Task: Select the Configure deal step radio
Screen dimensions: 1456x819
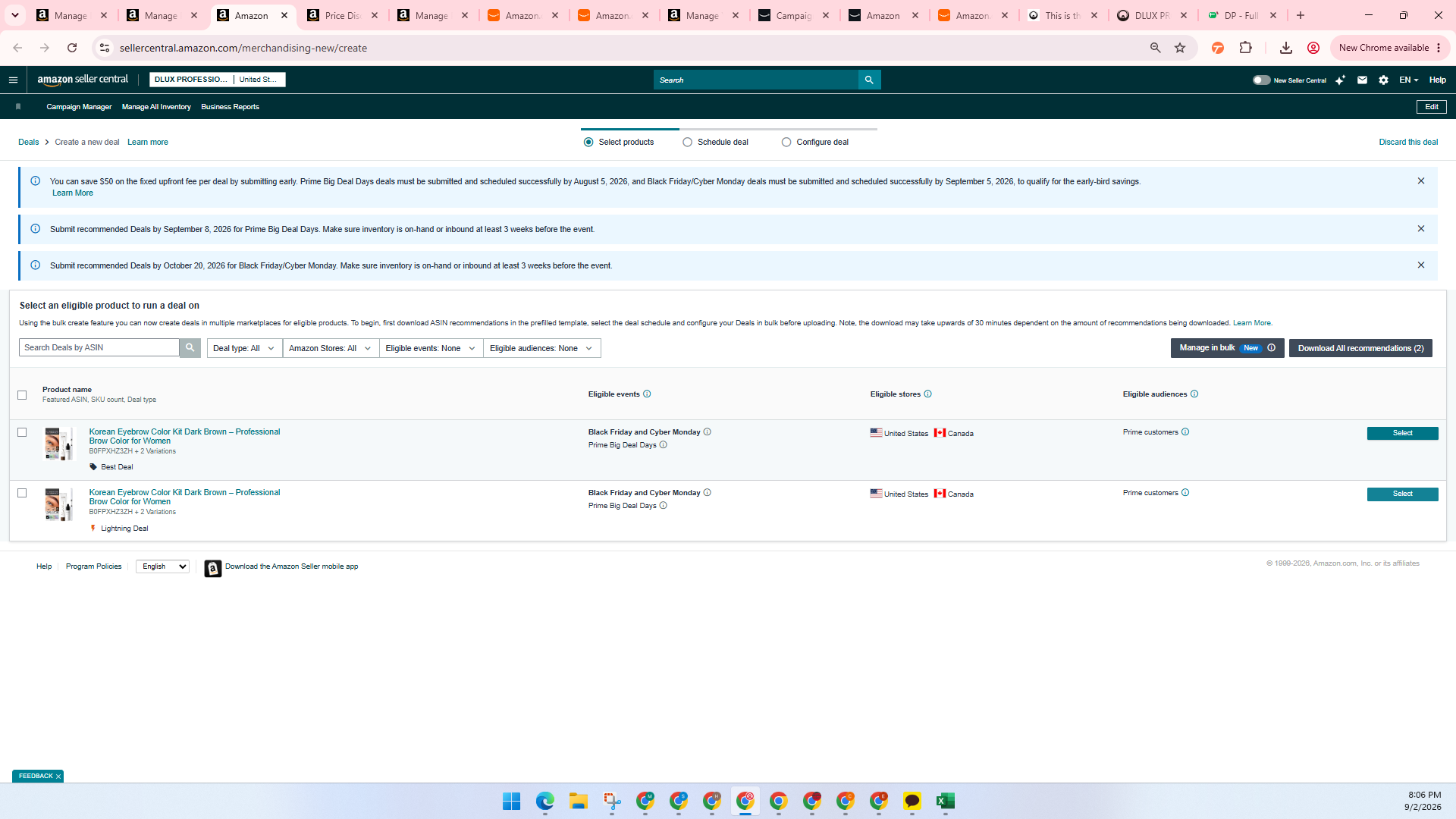Action: (786, 143)
